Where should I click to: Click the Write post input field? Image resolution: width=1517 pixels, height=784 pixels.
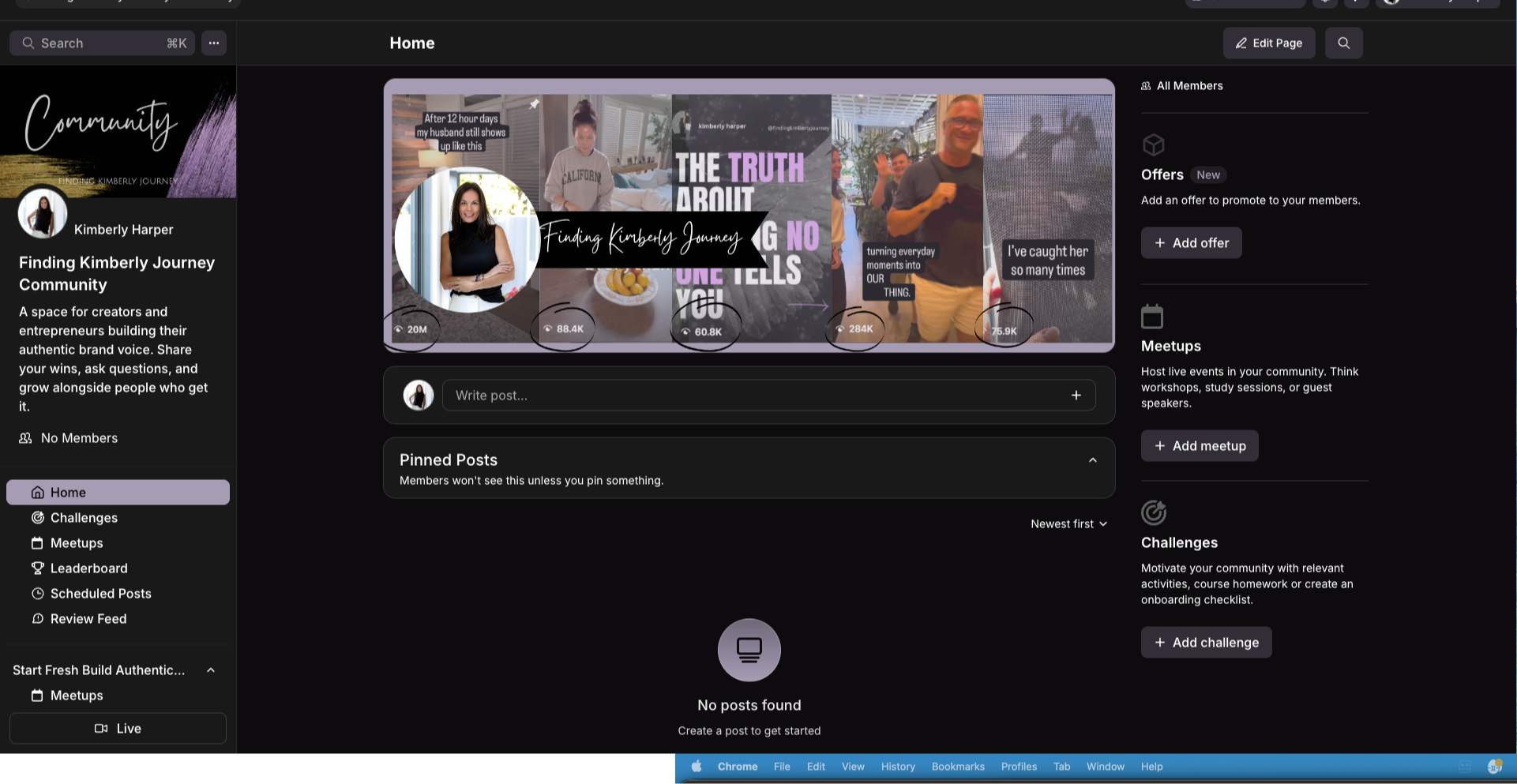click(x=768, y=396)
